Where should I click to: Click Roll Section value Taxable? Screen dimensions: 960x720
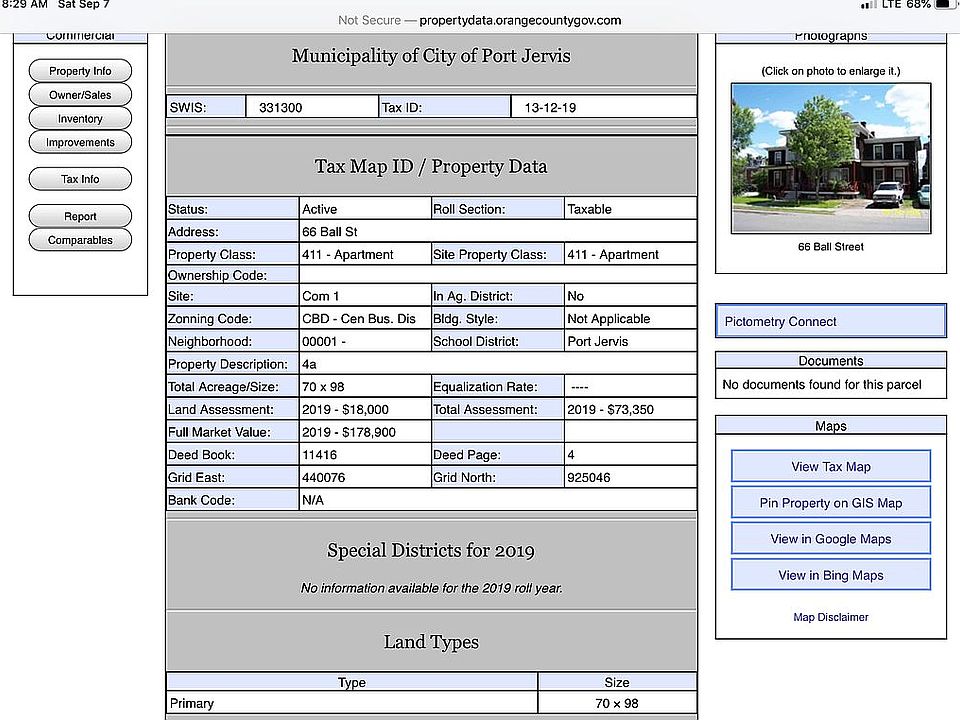coord(589,209)
